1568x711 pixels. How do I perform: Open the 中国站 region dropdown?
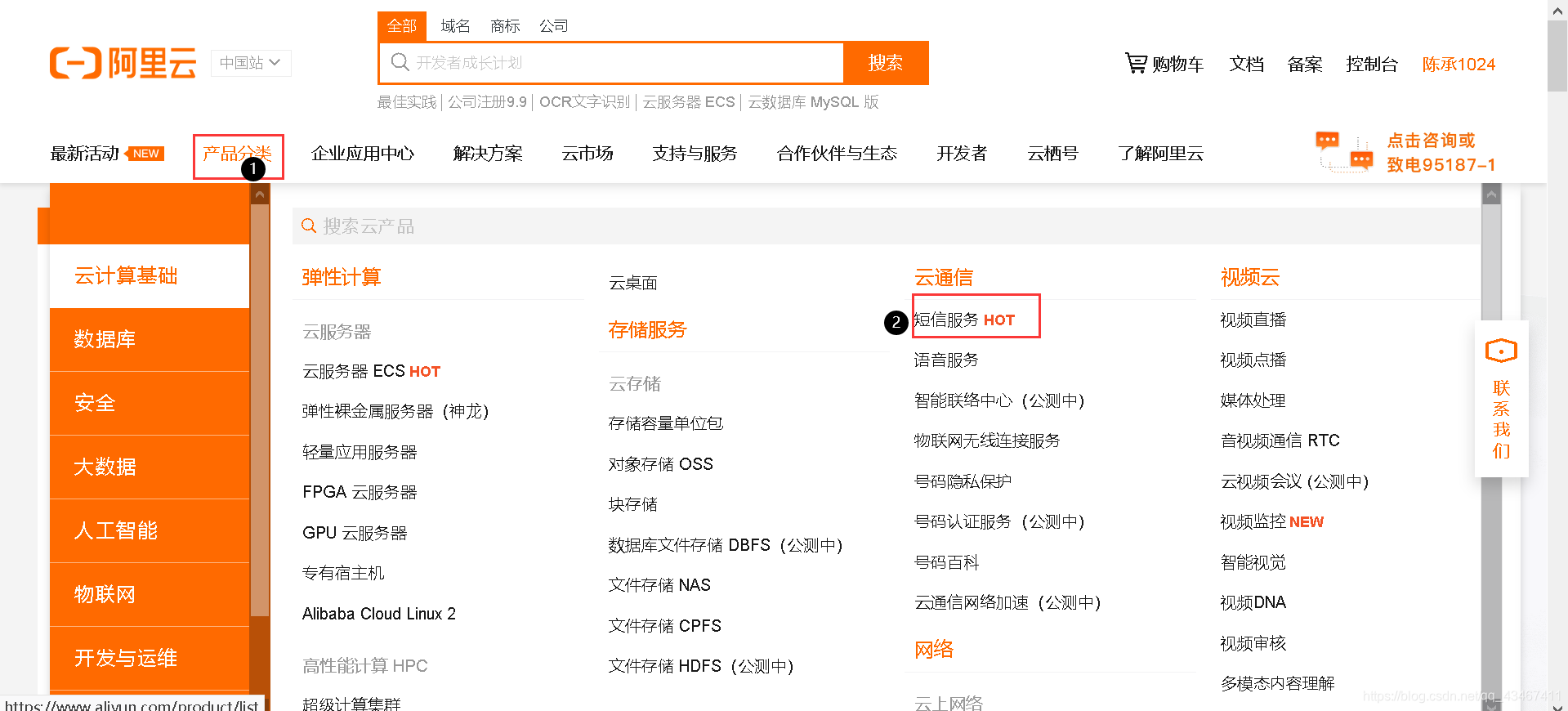[x=251, y=63]
